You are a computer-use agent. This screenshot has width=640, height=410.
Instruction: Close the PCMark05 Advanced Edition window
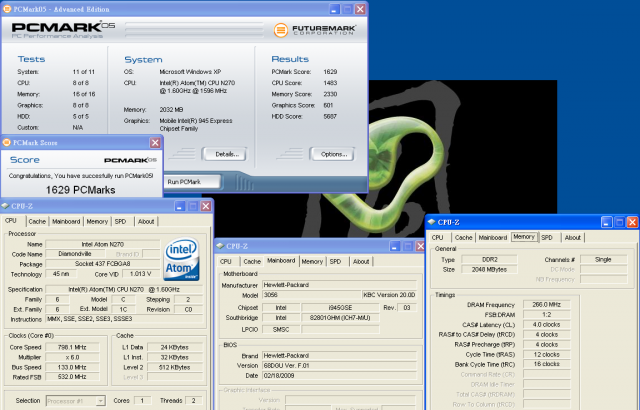(x=360, y=9)
